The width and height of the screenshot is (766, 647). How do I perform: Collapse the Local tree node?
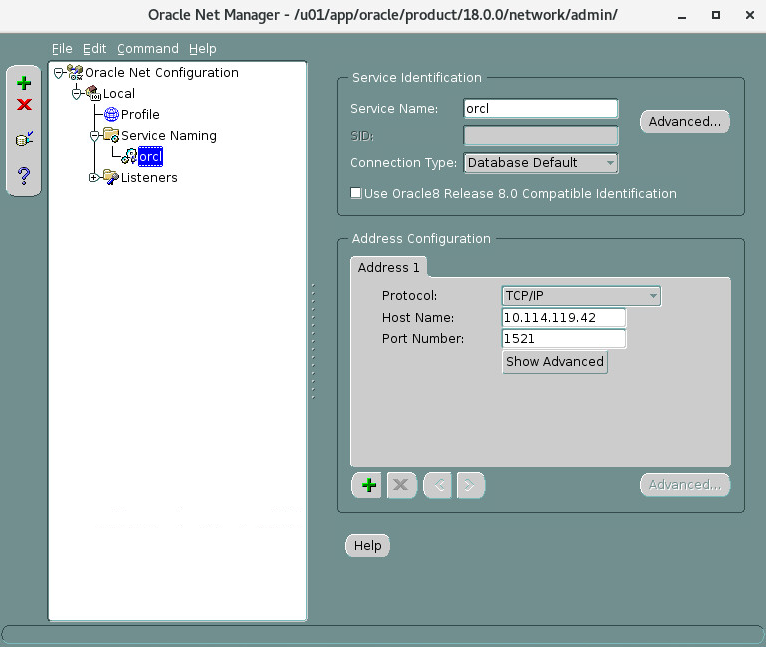(77, 93)
